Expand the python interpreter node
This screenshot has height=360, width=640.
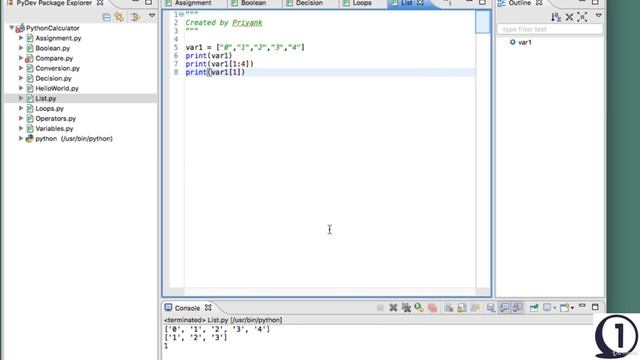21,138
